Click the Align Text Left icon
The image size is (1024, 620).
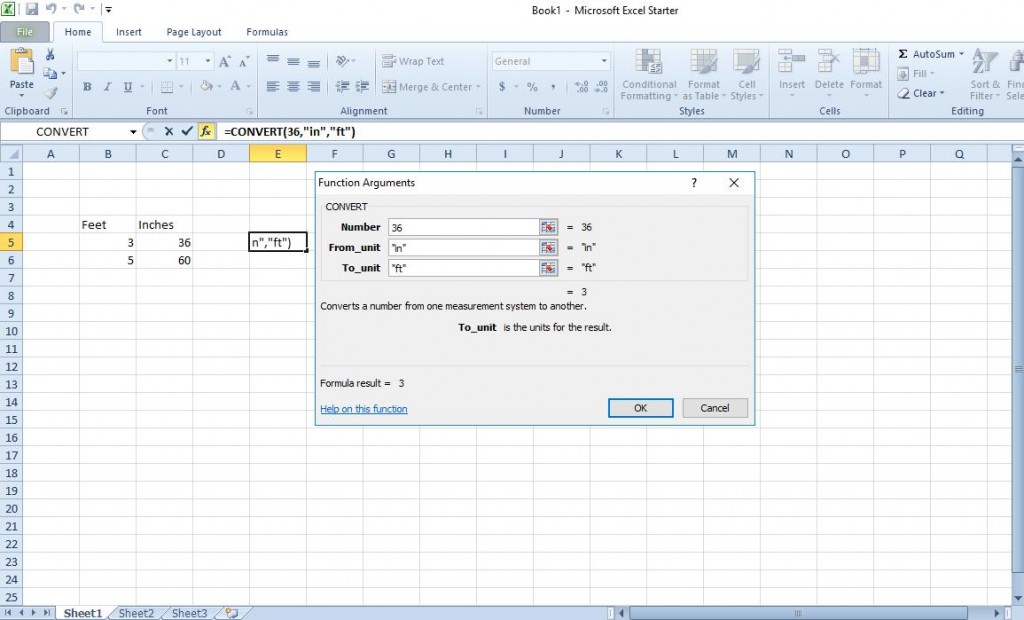pyautogui.click(x=273, y=86)
